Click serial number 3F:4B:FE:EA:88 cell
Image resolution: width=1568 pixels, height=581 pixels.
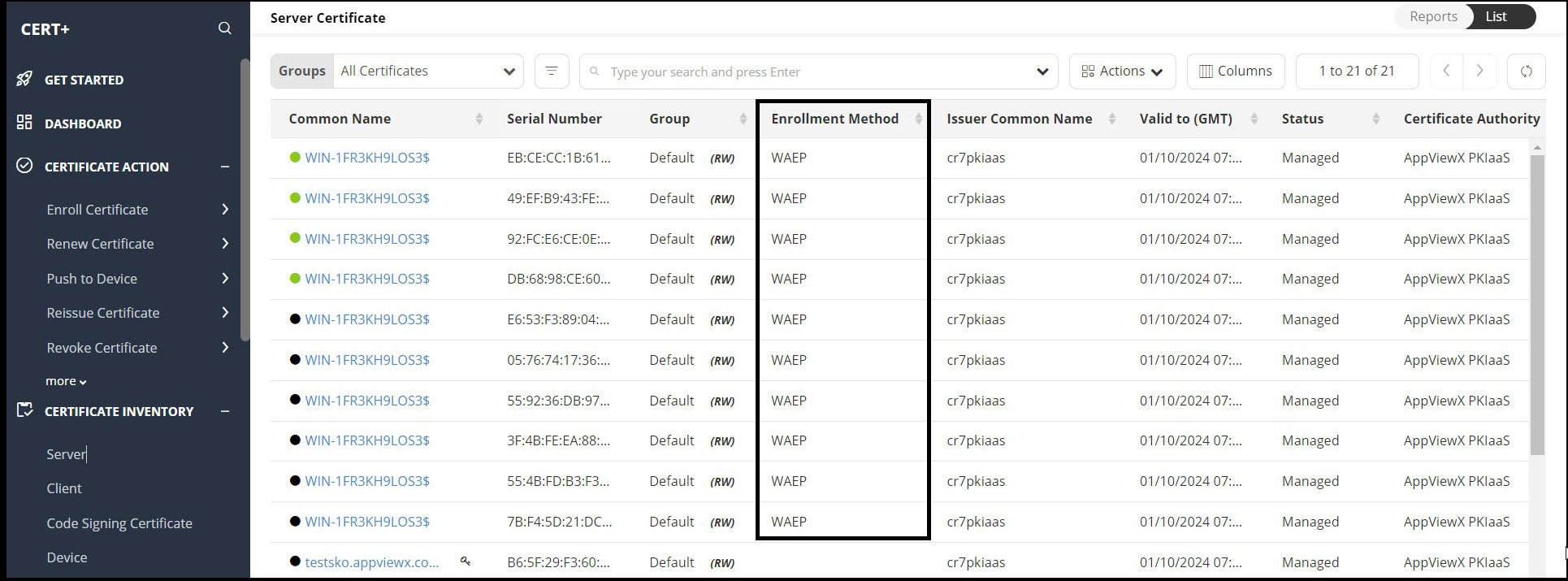point(558,440)
